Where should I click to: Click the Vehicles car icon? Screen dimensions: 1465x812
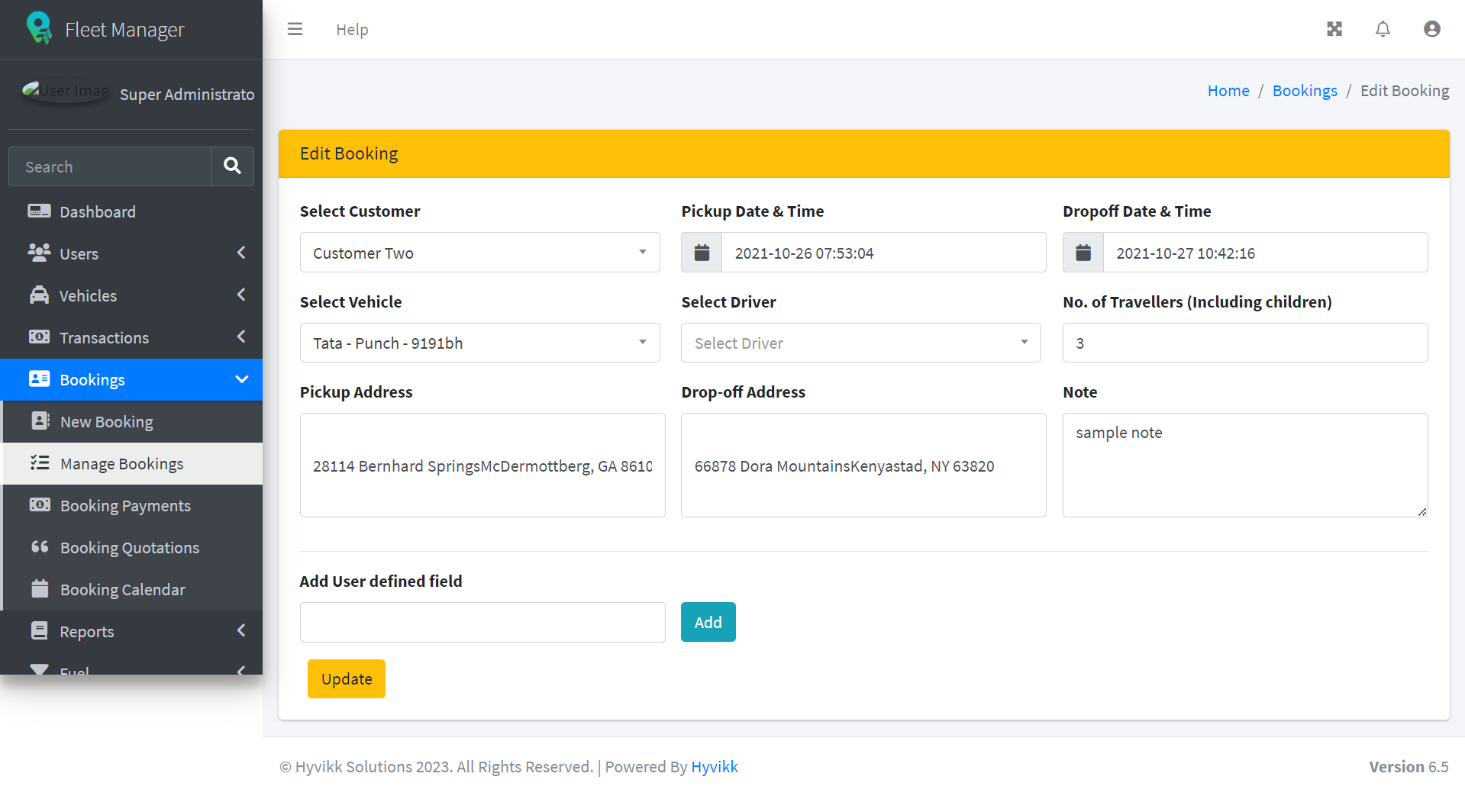(x=39, y=295)
